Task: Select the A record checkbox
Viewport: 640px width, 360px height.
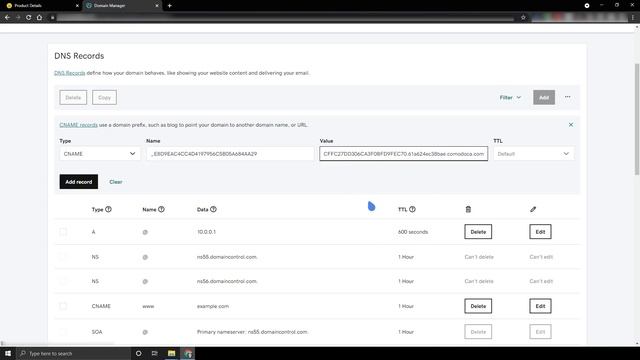Action: pos(63,232)
